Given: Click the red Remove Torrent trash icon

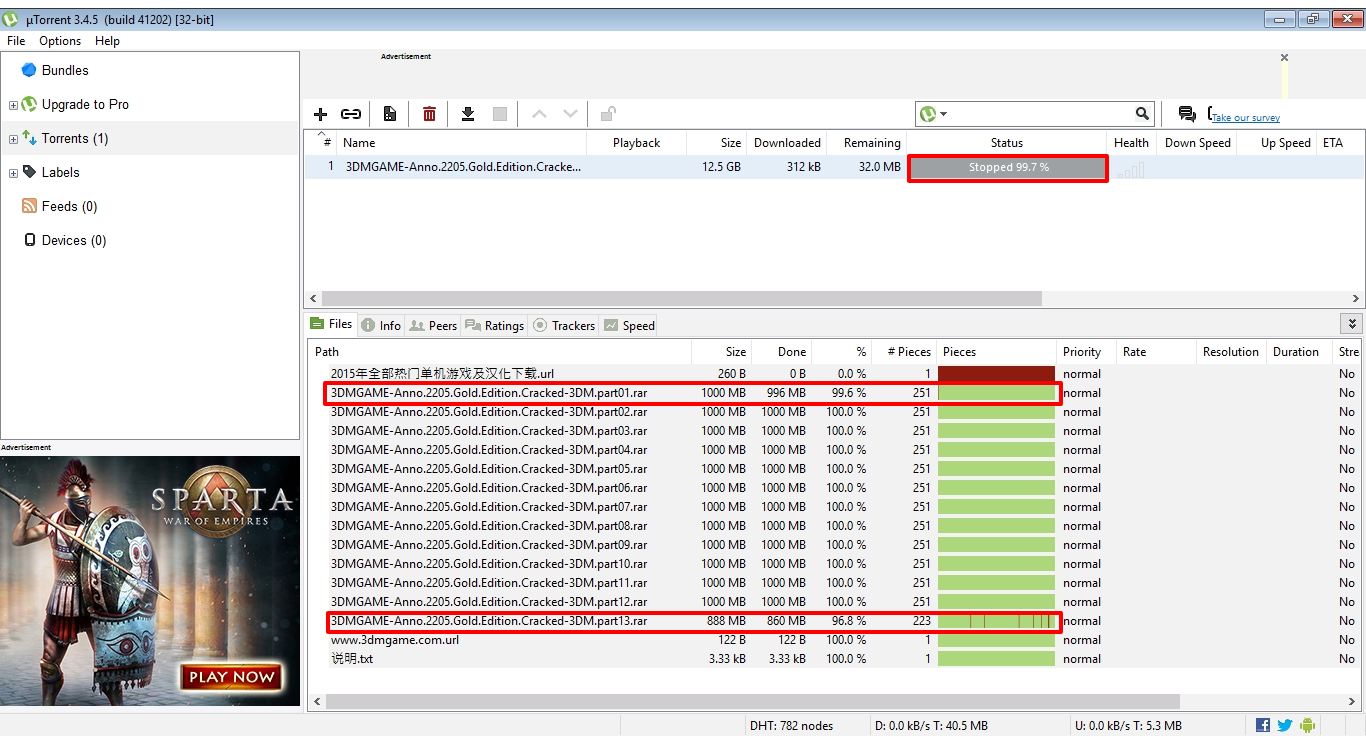Looking at the screenshot, I should (x=428, y=114).
